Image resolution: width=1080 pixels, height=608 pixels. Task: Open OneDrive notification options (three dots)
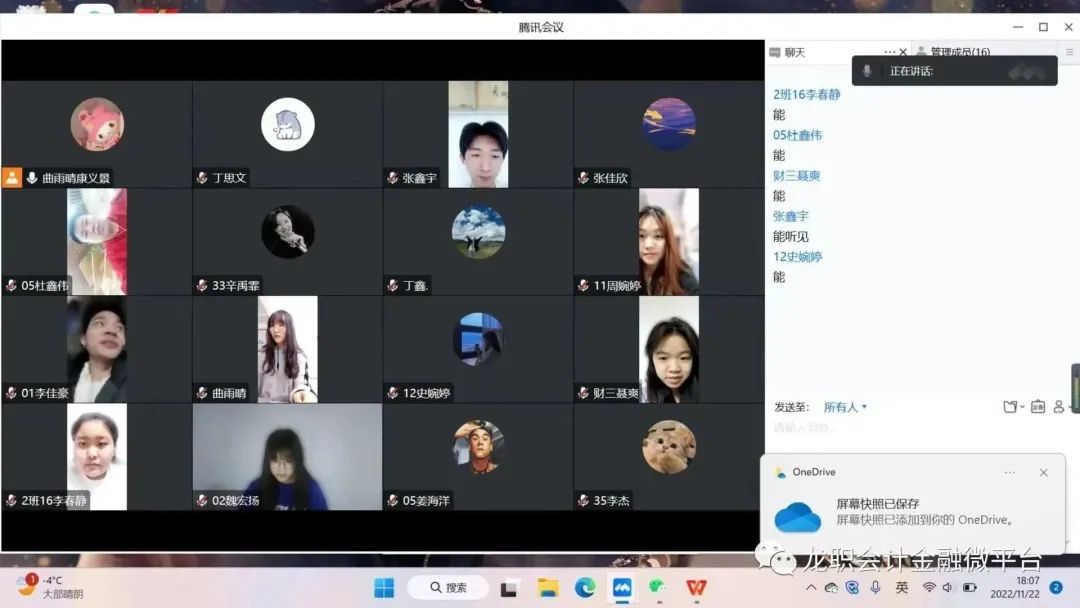(1010, 472)
